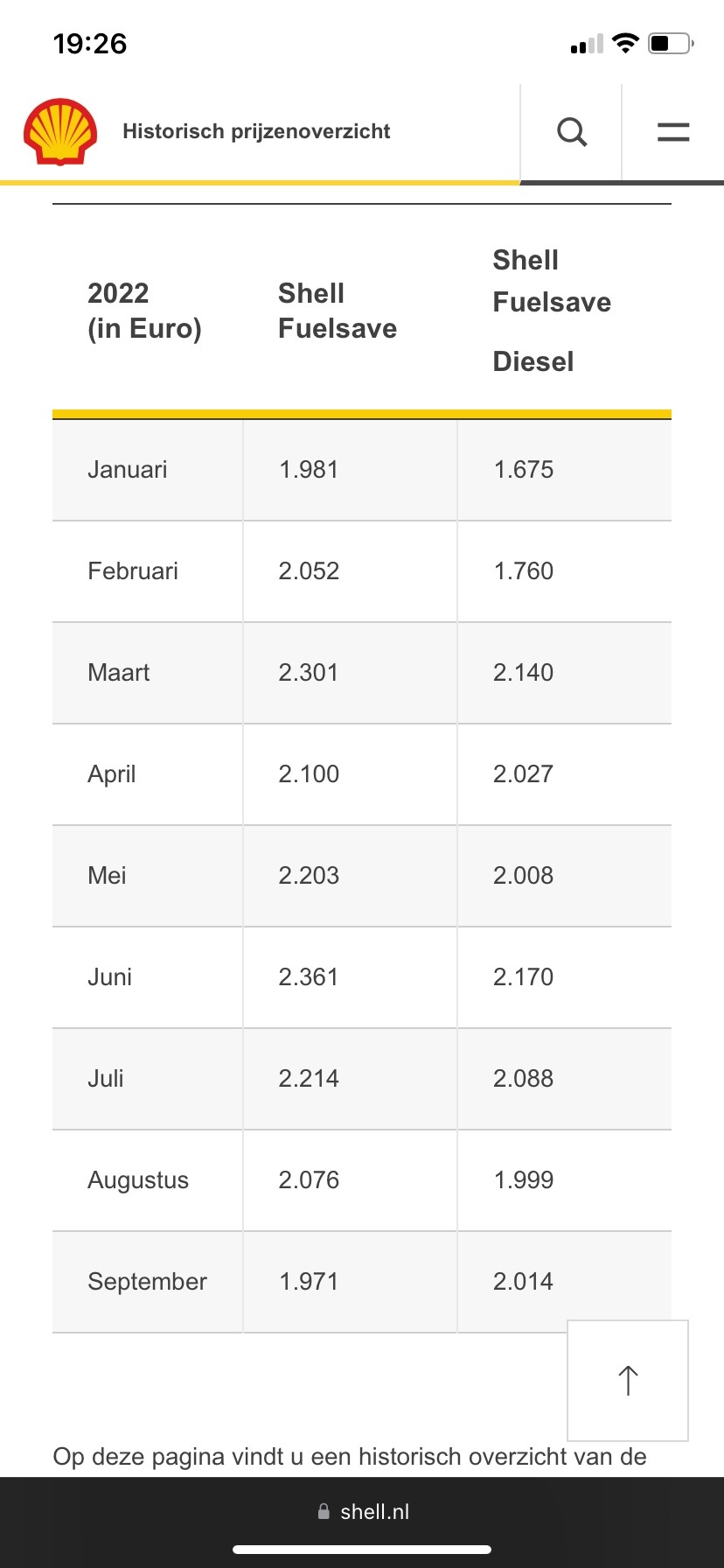Open the search magnifier icon
This screenshot has width=724, height=1568.
pos(572,132)
